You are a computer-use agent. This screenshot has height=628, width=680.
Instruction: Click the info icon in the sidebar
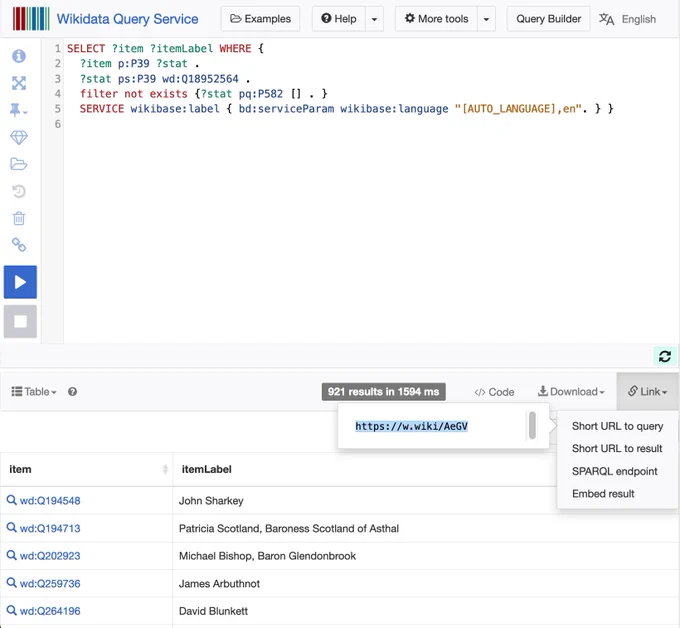[x=19, y=56]
